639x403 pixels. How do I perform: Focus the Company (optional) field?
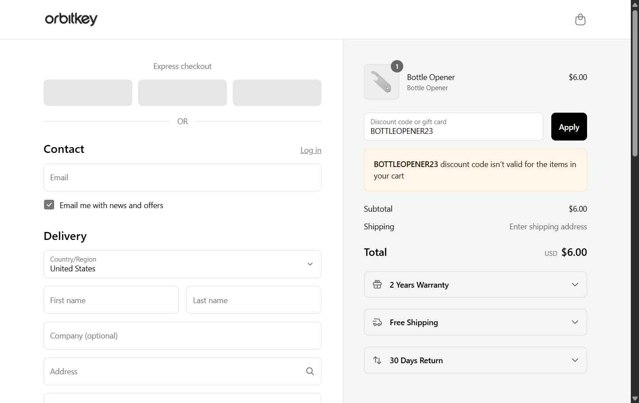tap(182, 335)
